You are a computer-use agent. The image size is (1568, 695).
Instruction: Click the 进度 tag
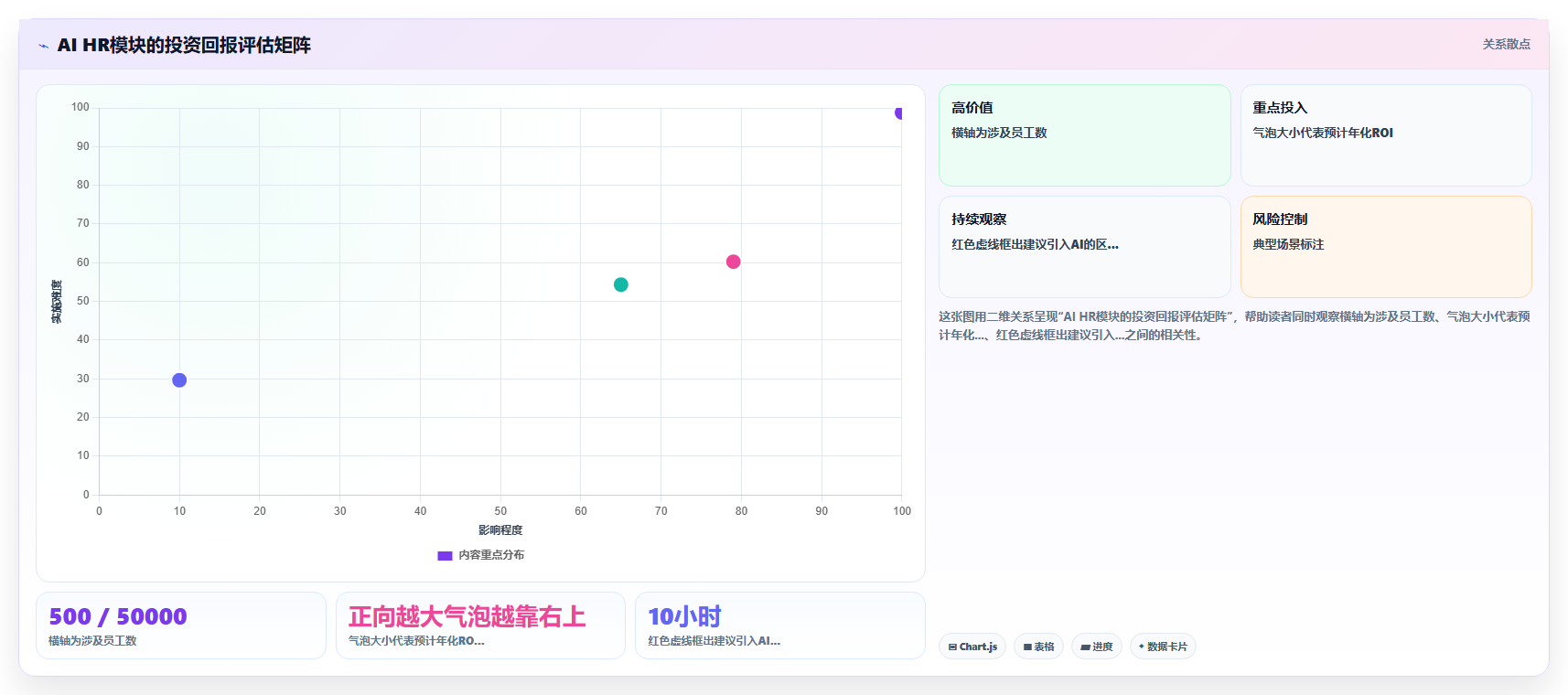(1097, 647)
